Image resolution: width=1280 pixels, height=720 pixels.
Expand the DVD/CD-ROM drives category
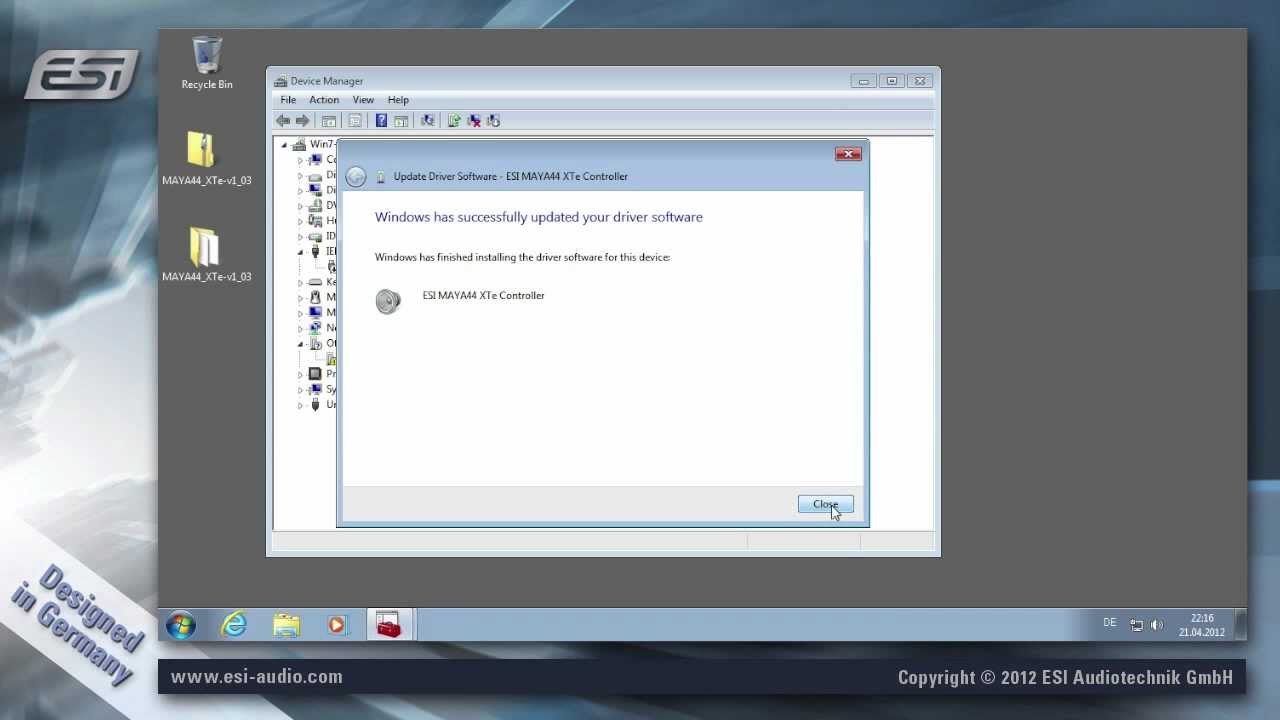click(300, 206)
